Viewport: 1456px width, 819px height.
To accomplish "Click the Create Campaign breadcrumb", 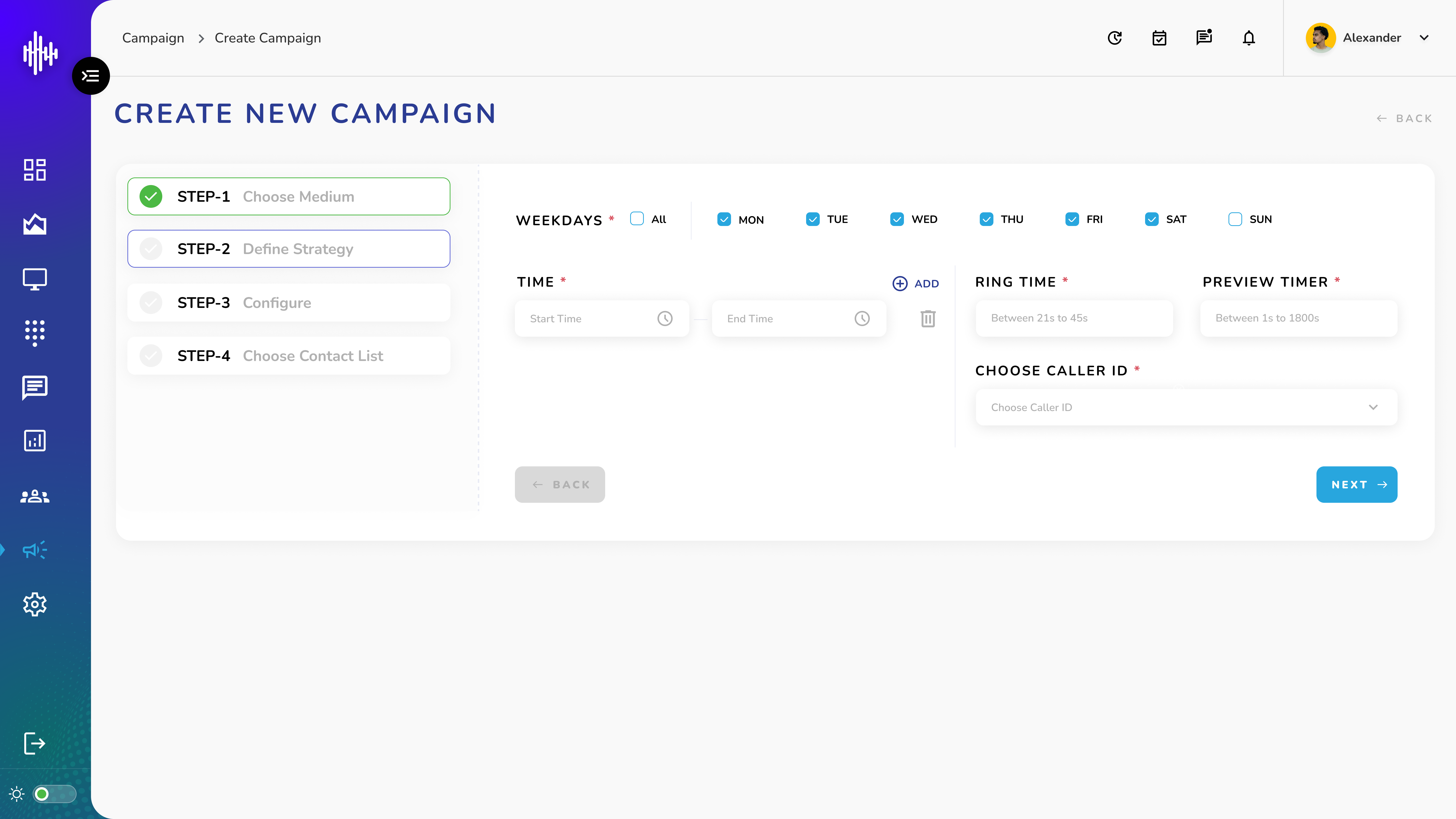I will [268, 38].
